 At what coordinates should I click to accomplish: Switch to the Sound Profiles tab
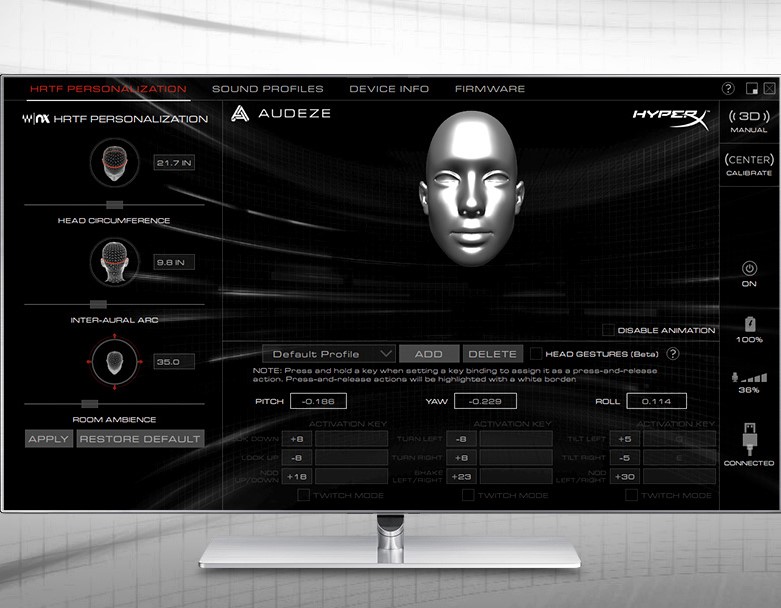click(267, 89)
